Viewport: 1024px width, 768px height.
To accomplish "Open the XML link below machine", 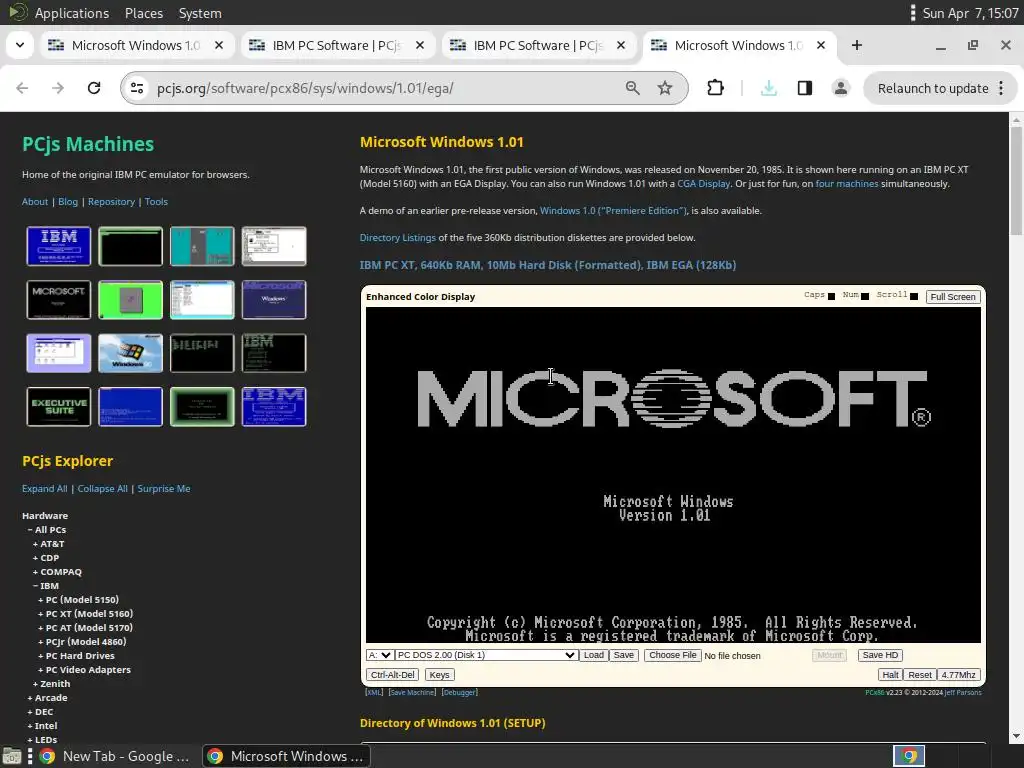I will (x=374, y=692).
